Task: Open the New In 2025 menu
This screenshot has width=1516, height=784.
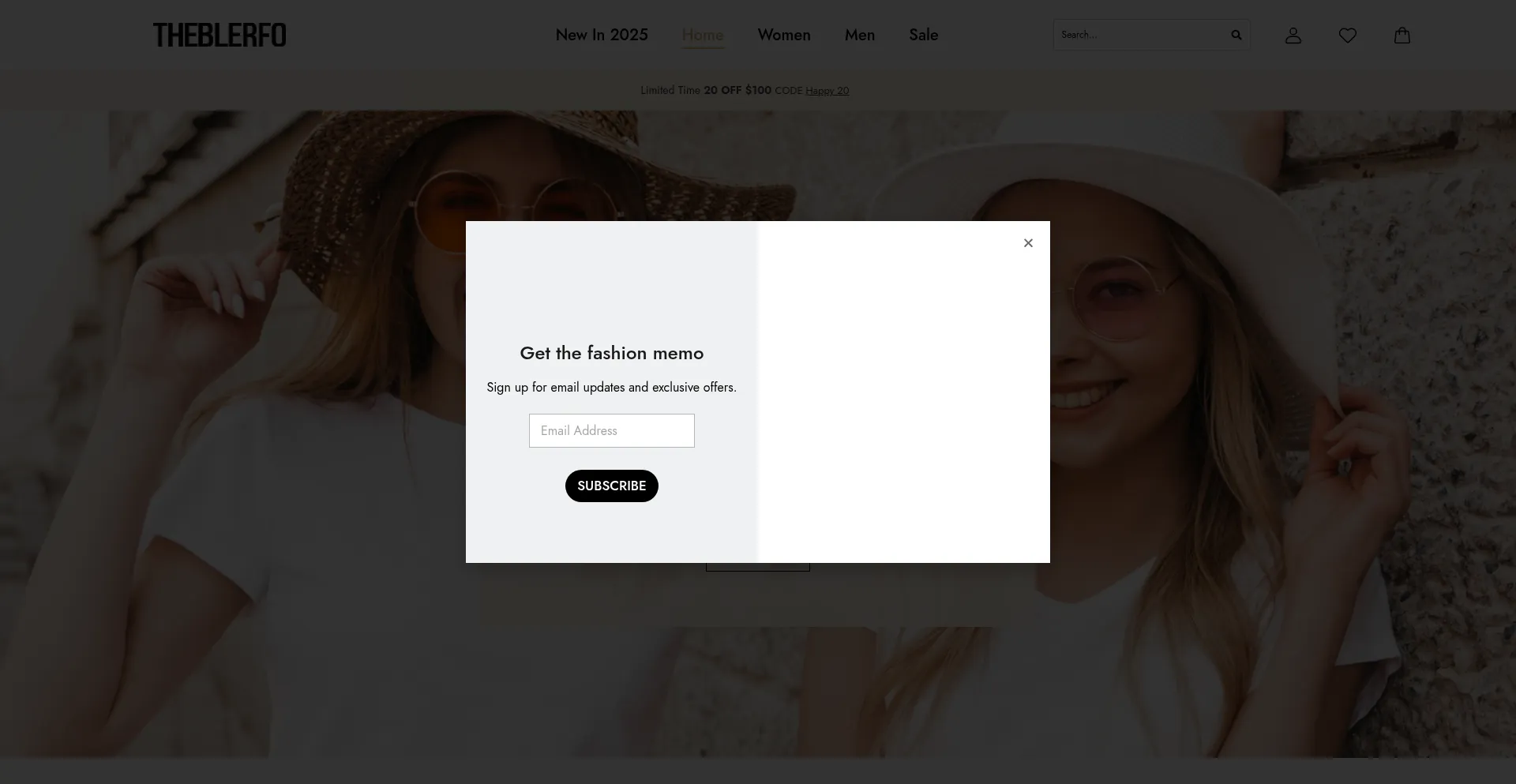Action: pos(601,35)
